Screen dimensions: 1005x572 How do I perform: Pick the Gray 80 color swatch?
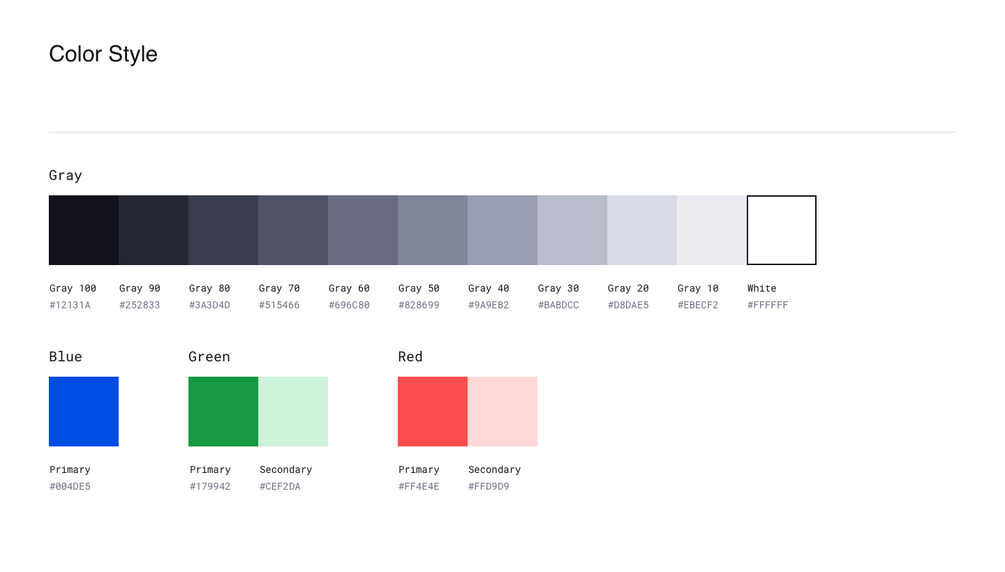click(224, 230)
